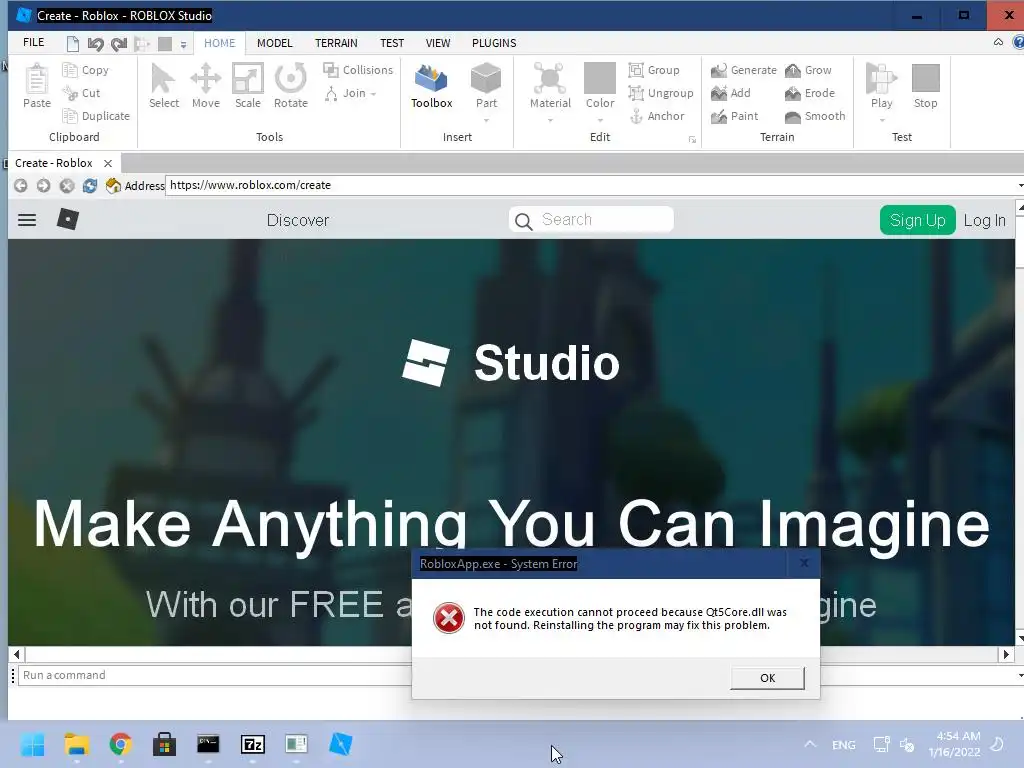Image resolution: width=1024 pixels, height=768 pixels.
Task: Click Ungroup in Edit section
Action: [x=661, y=93]
